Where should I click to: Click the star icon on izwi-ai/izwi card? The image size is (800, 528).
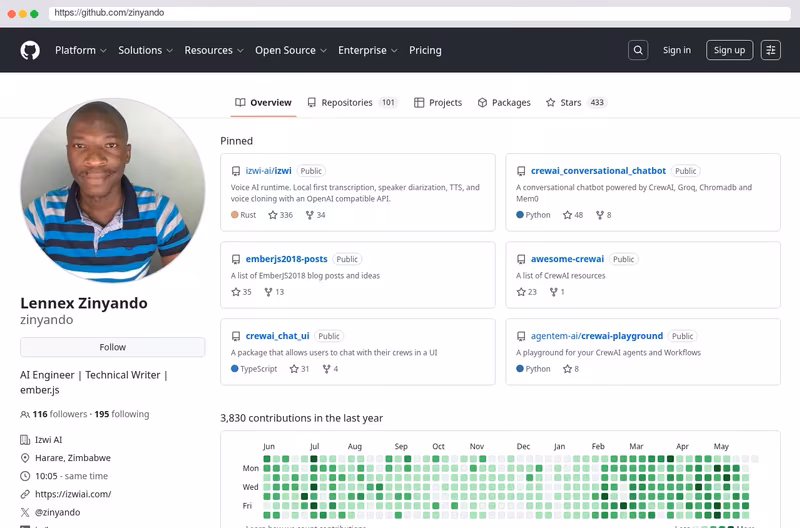[272, 215]
